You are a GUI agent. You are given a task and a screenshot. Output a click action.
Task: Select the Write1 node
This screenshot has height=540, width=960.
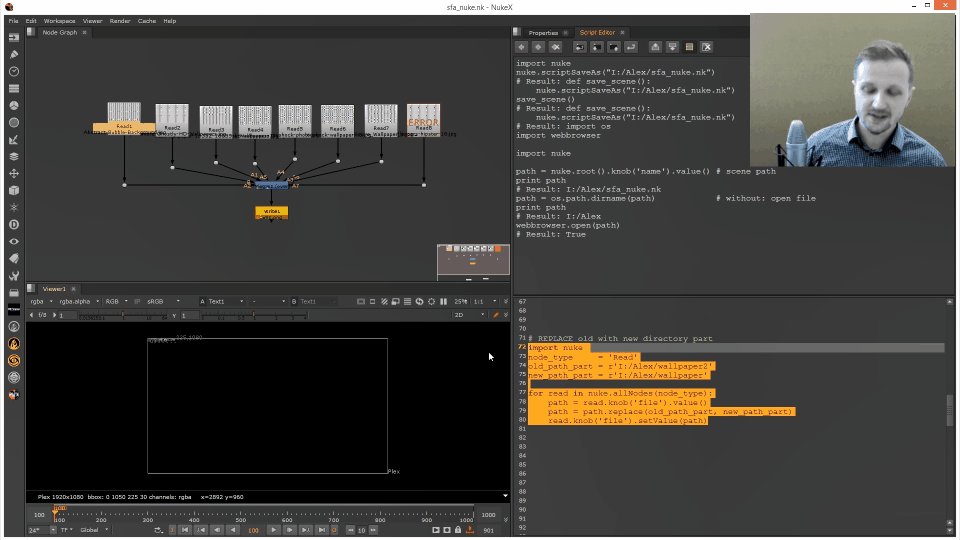click(271, 212)
